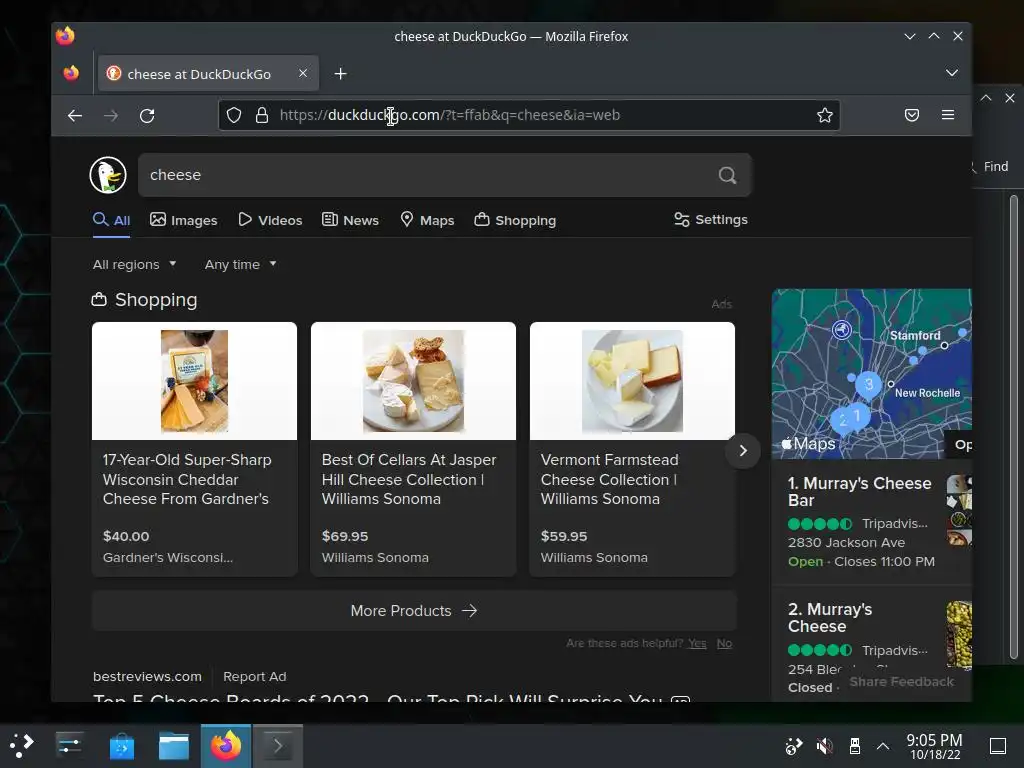Open Dolphin file manager from taskbar
1024x768 pixels.
(174, 745)
